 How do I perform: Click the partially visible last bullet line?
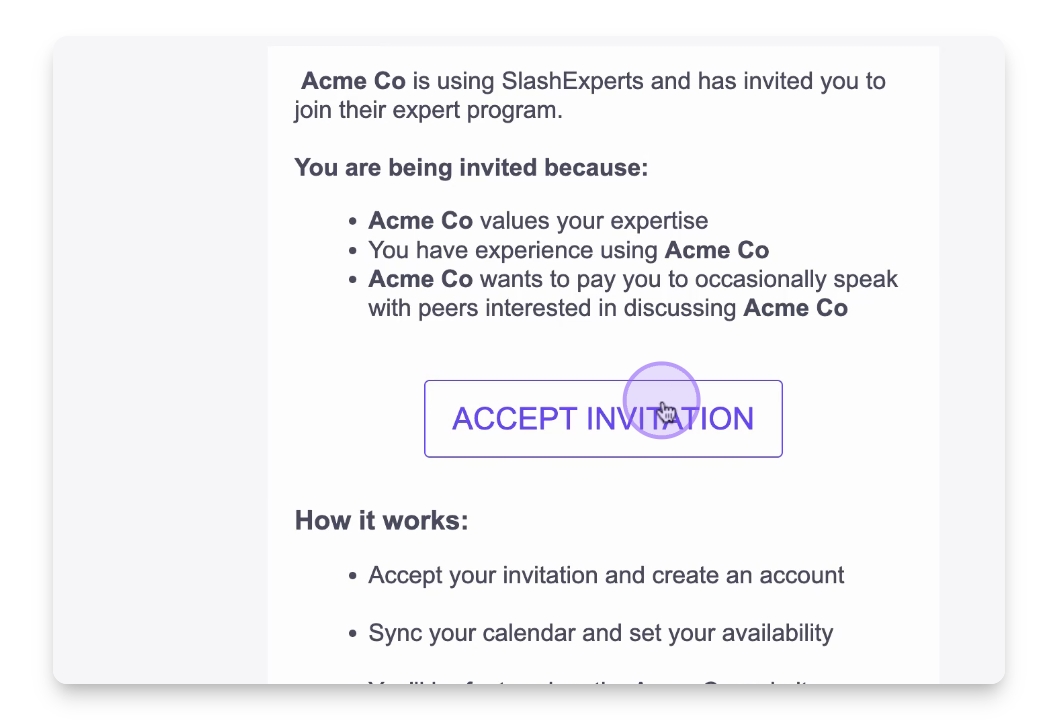pos(590,681)
